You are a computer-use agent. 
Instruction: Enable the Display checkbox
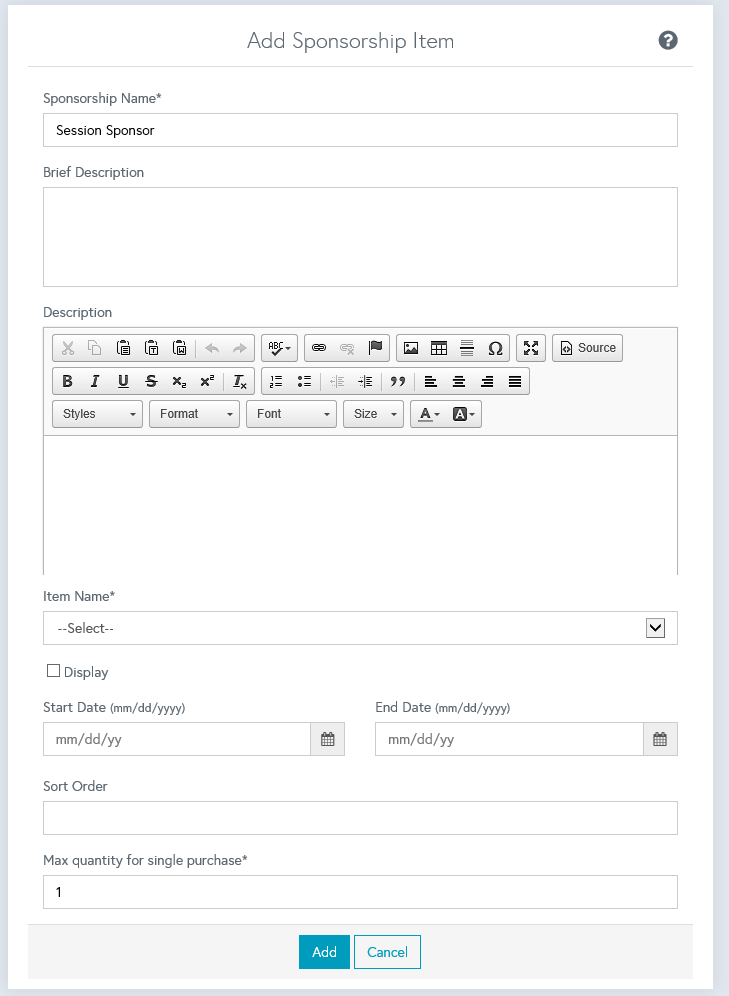(54, 671)
